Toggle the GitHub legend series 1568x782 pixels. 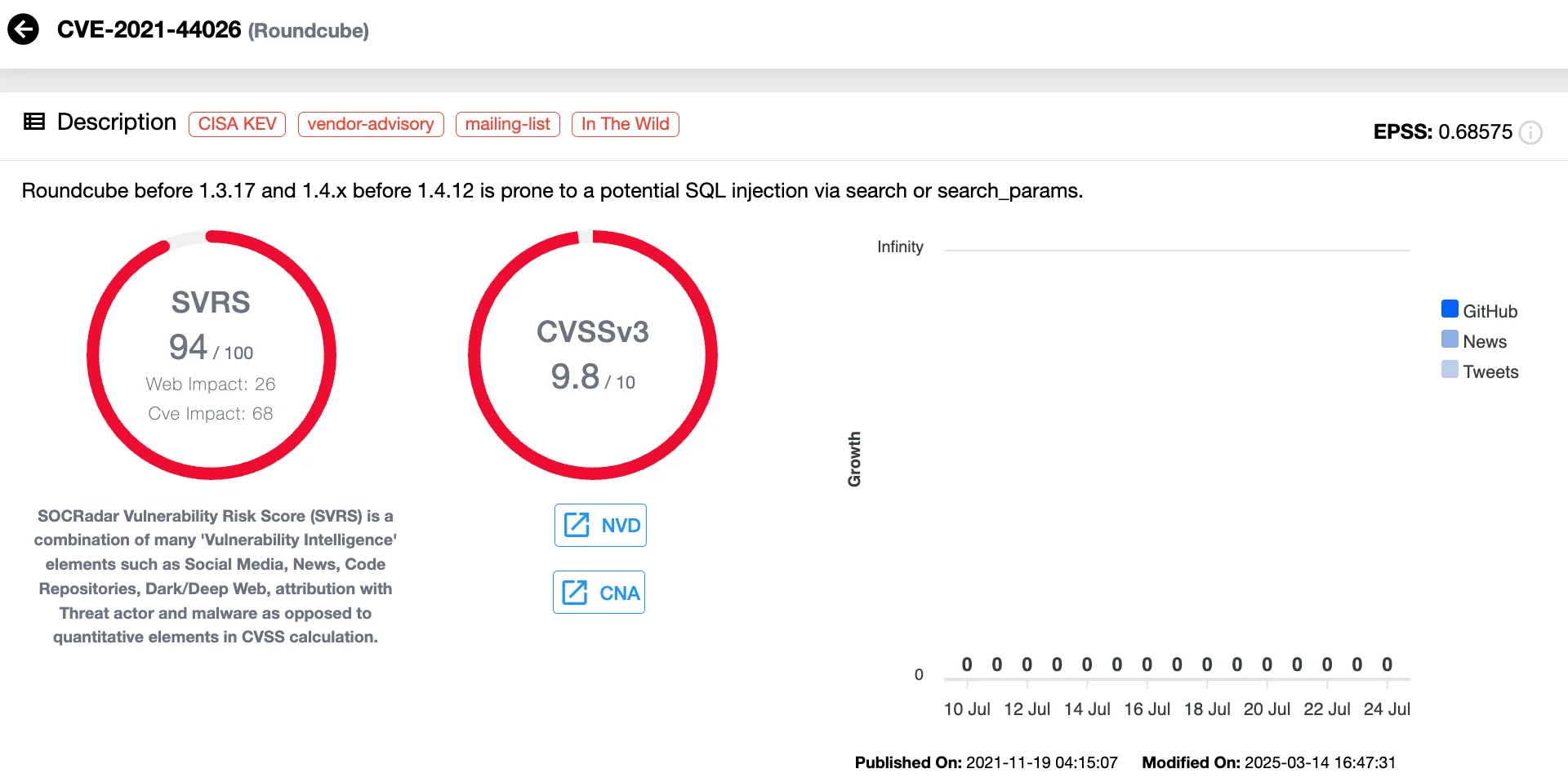click(1479, 310)
